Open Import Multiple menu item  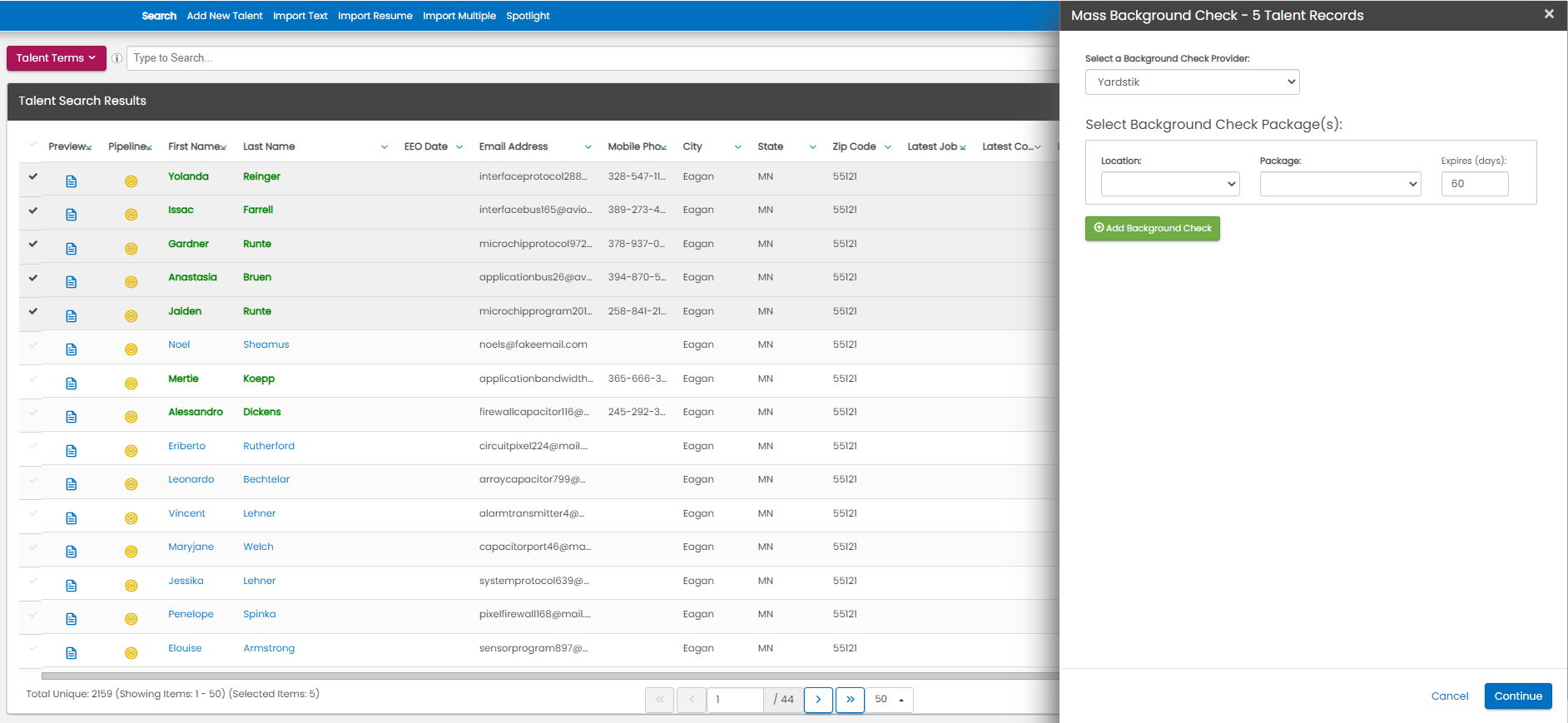459,16
